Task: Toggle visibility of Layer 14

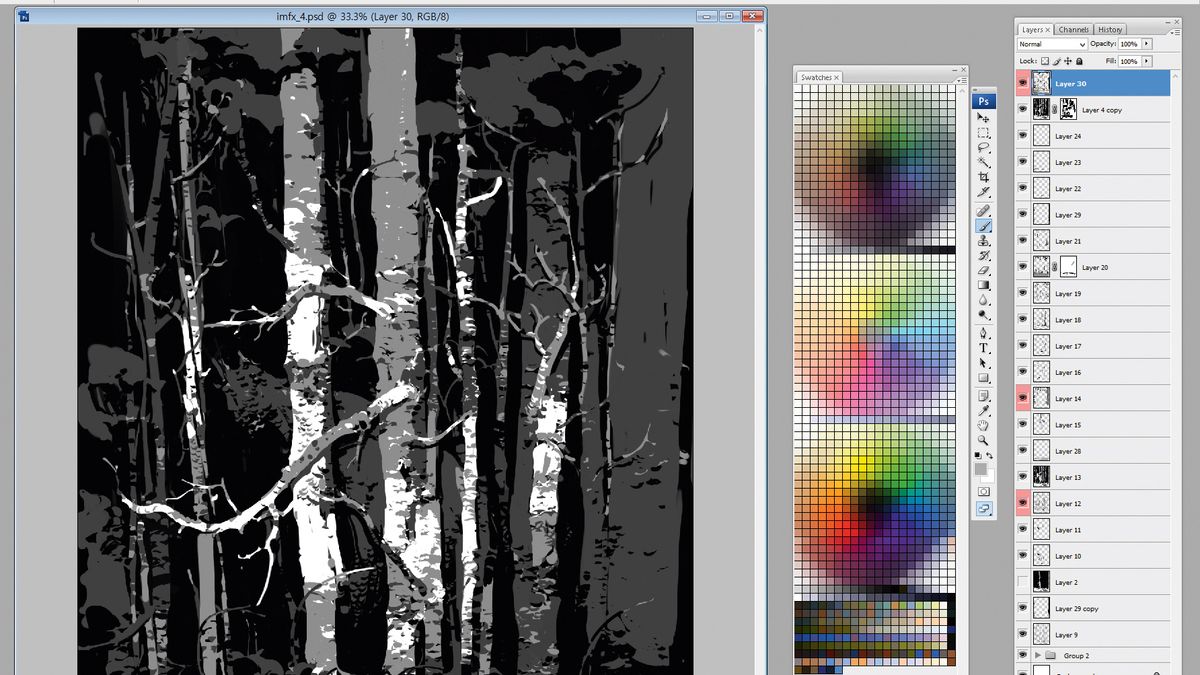Action: [1022, 398]
